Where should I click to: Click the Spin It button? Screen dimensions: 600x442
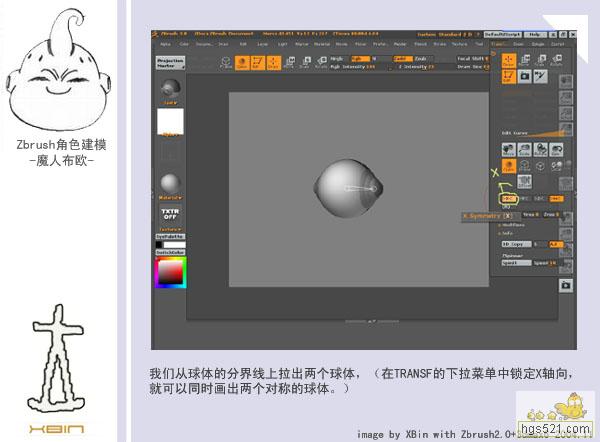[517, 263]
